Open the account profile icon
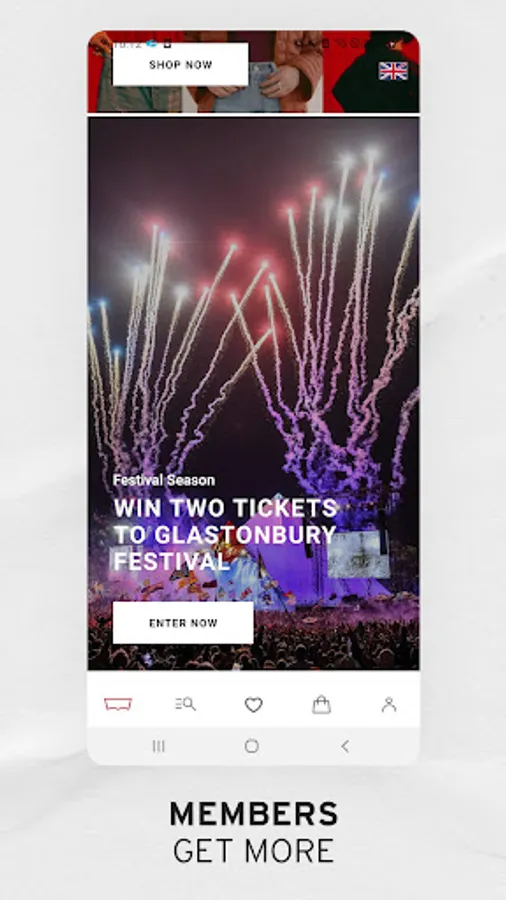This screenshot has height=900, width=506. tap(389, 704)
